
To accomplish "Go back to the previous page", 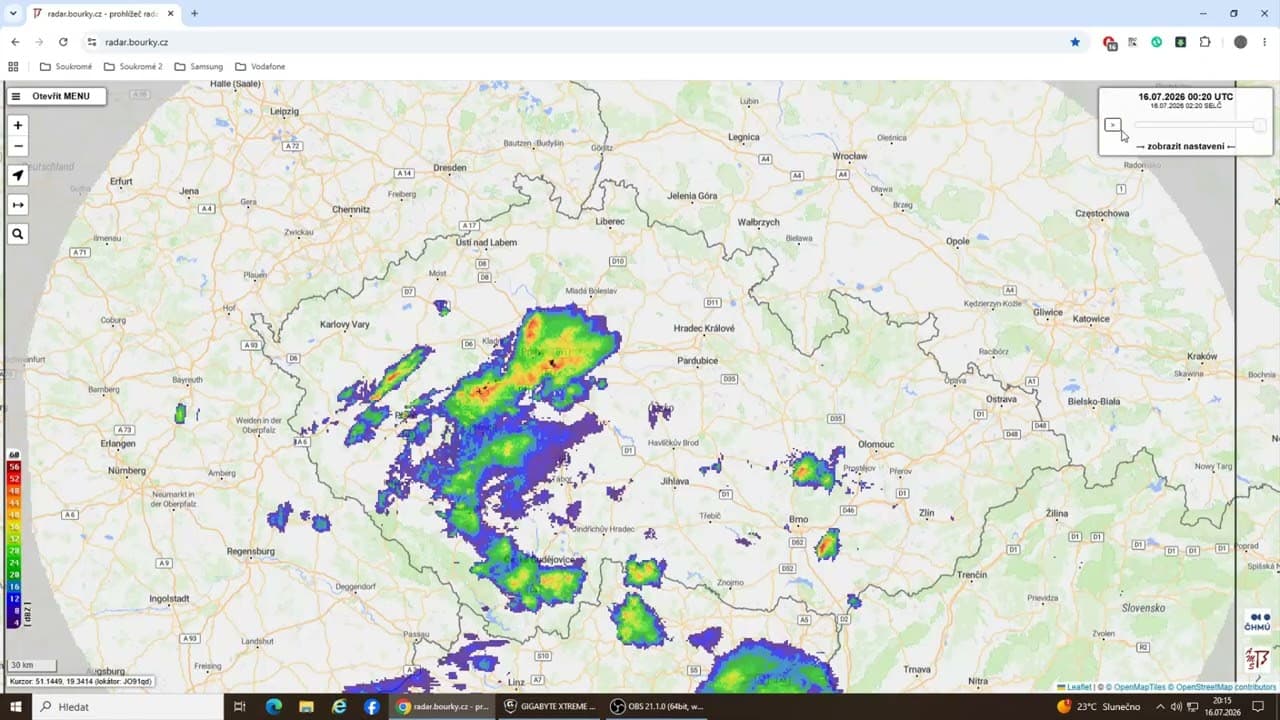I will point(15,42).
